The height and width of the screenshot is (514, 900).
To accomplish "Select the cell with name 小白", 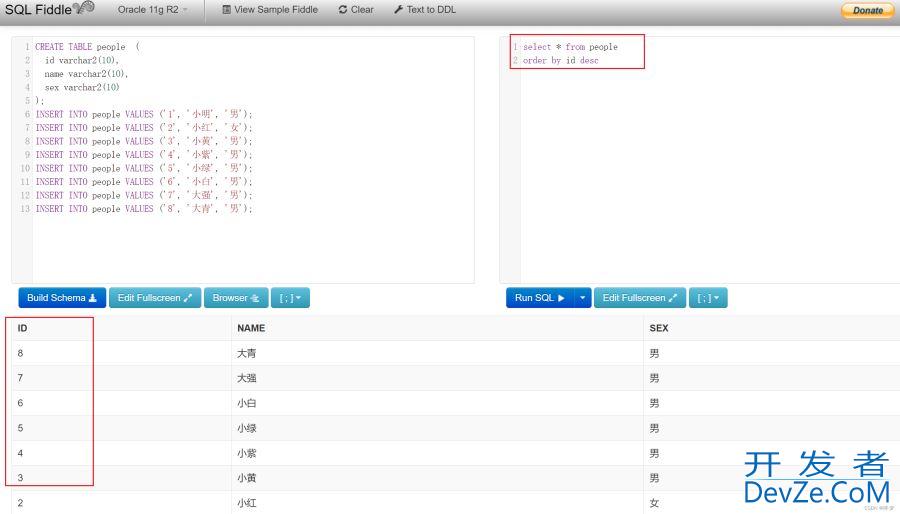I will click(437, 403).
